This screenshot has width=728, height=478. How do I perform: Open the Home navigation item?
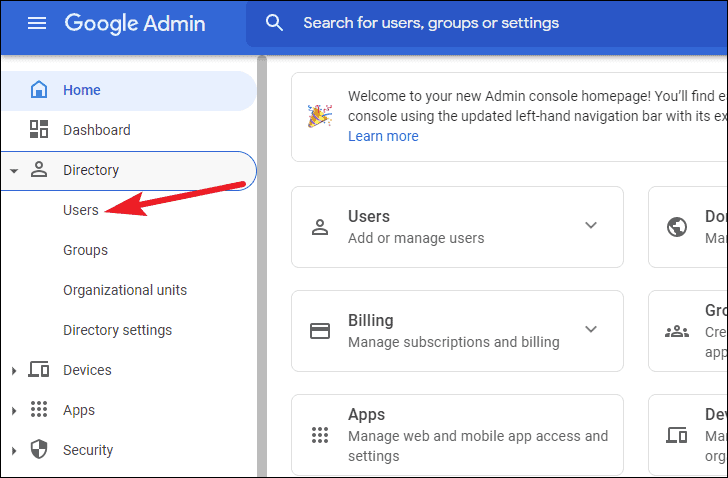pyautogui.click(x=128, y=90)
